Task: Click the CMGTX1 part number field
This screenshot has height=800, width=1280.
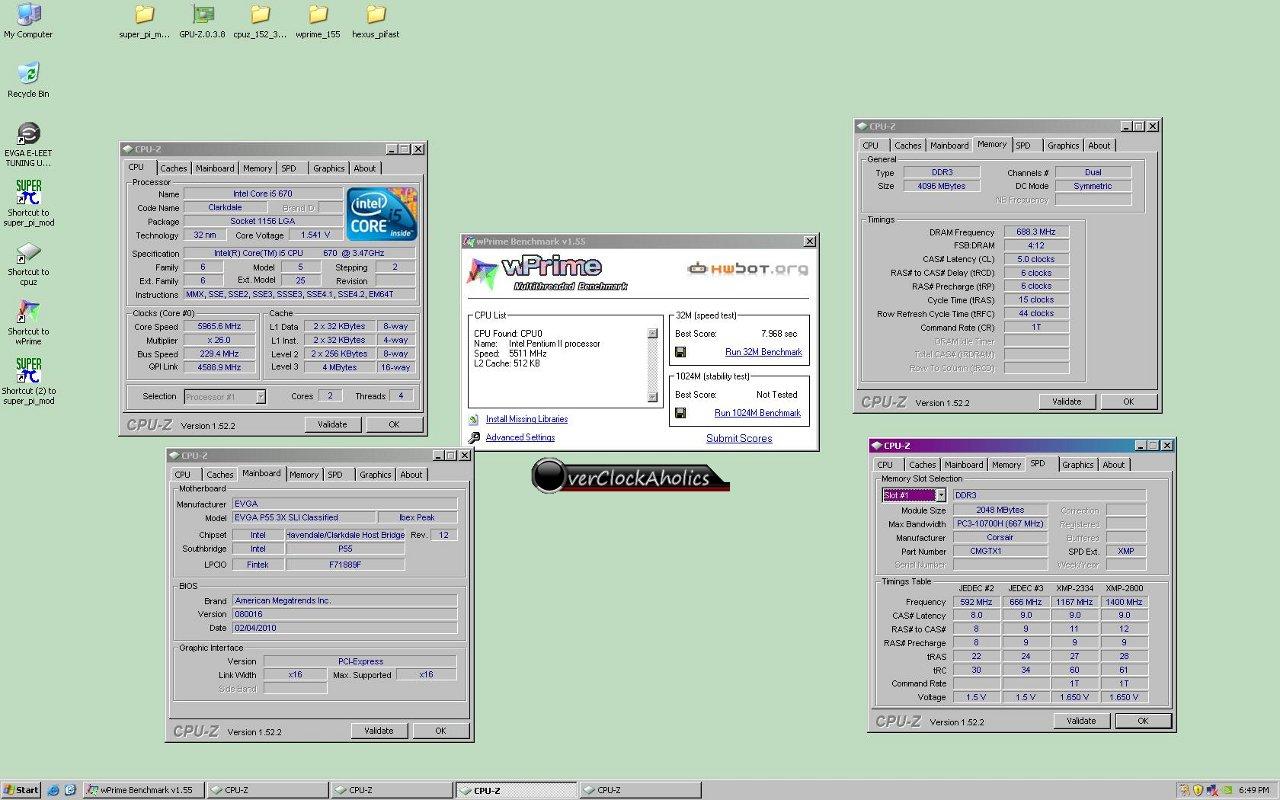Action: 1000,551
